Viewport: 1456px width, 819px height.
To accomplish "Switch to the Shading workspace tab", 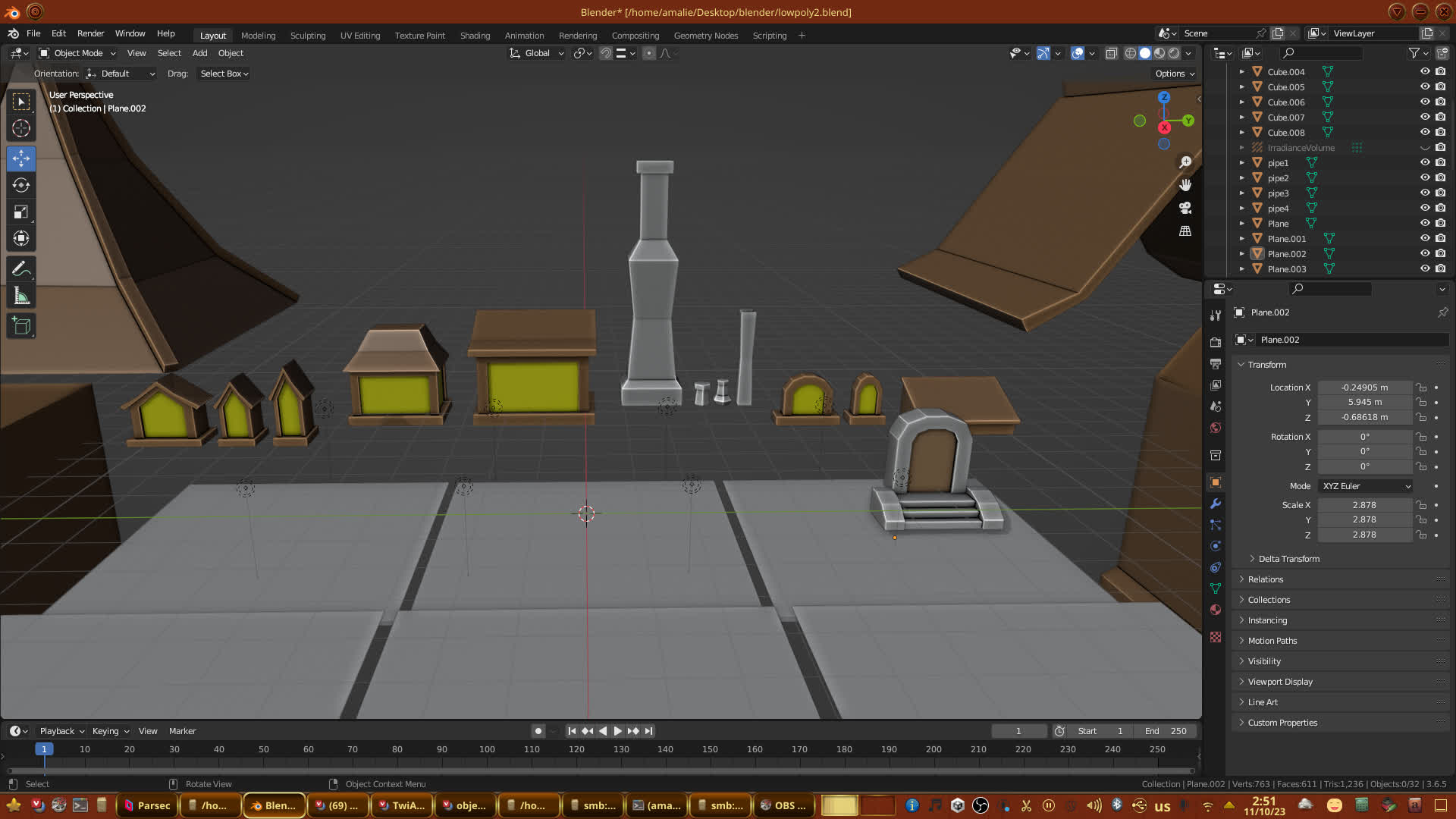I will (x=475, y=36).
